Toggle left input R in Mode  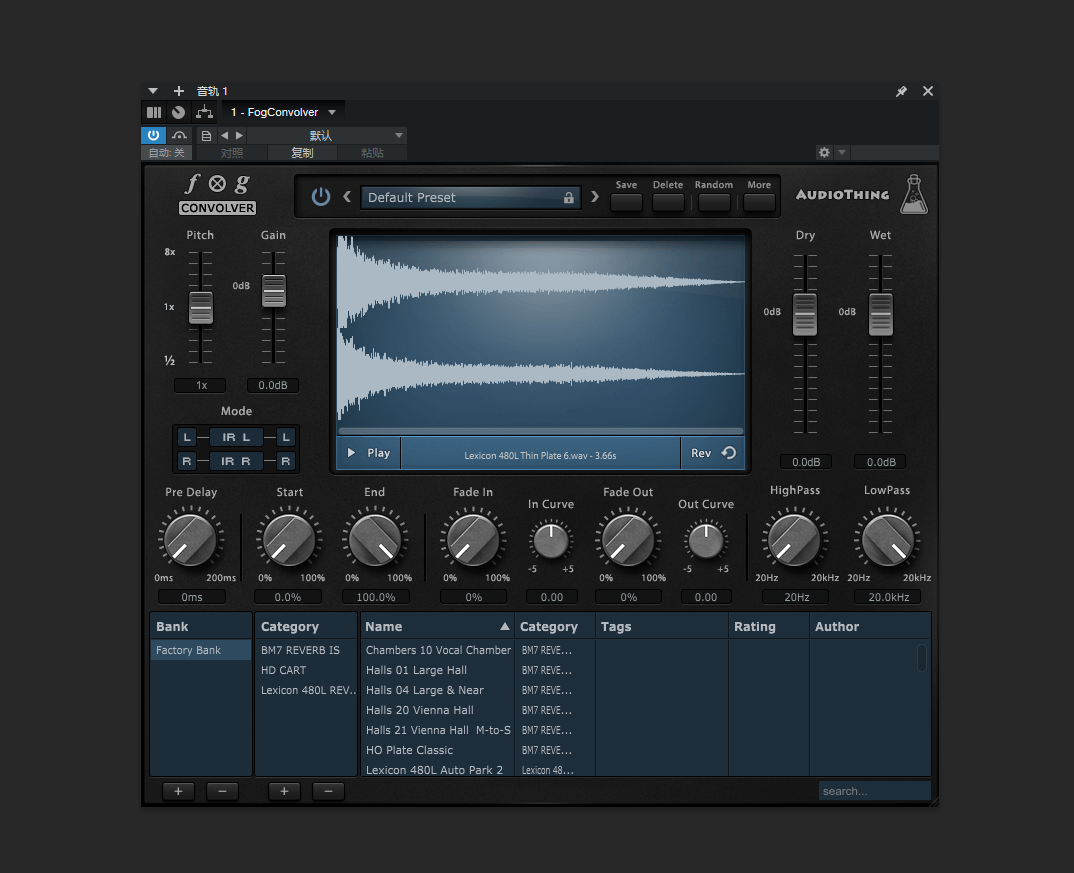(x=186, y=461)
